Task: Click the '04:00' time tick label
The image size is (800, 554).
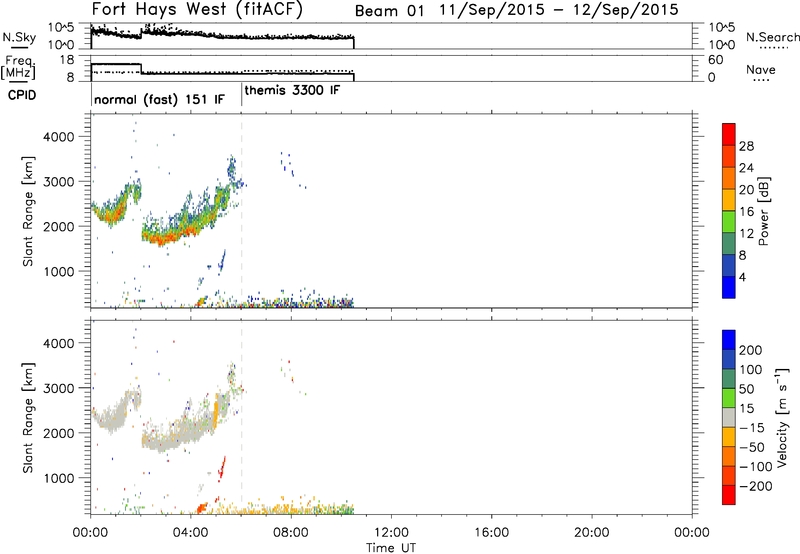Action: [191, 533]
